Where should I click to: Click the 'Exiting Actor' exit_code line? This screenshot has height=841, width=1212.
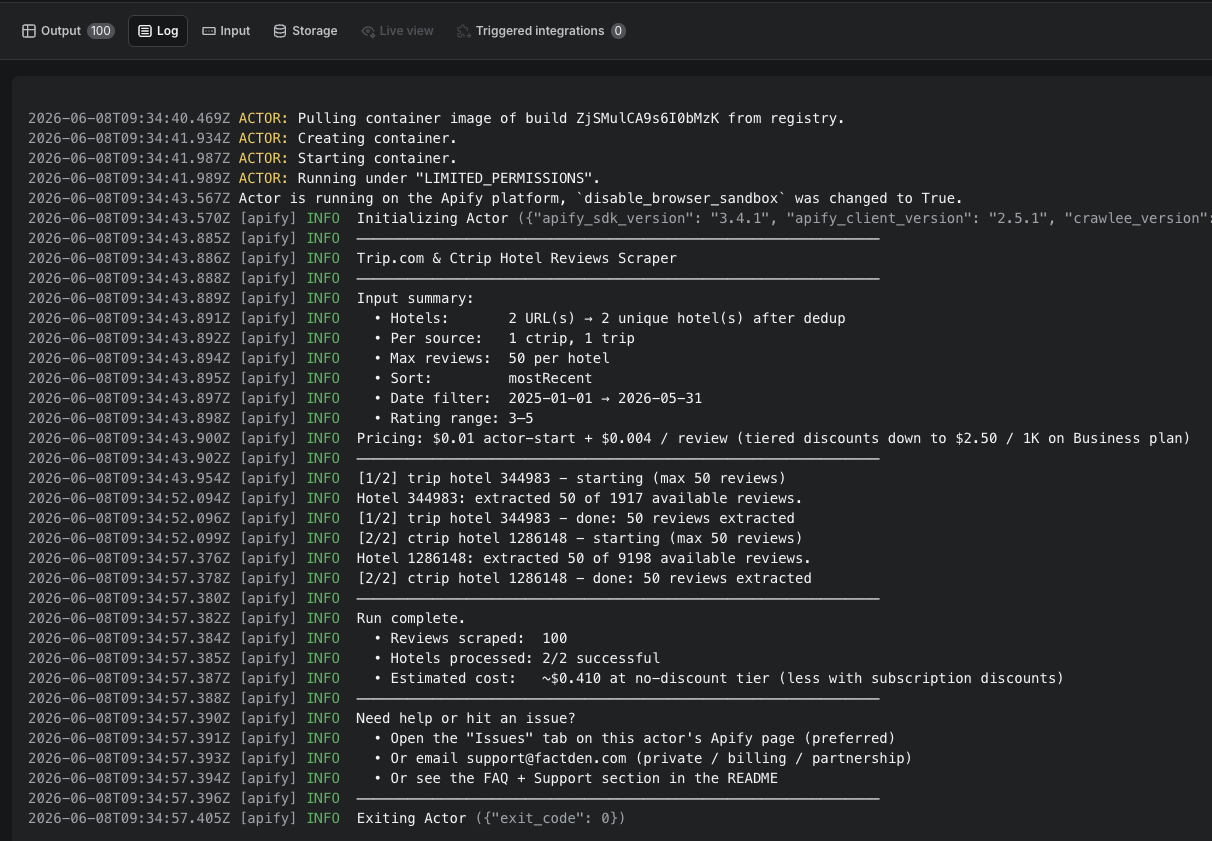(327, 818)
